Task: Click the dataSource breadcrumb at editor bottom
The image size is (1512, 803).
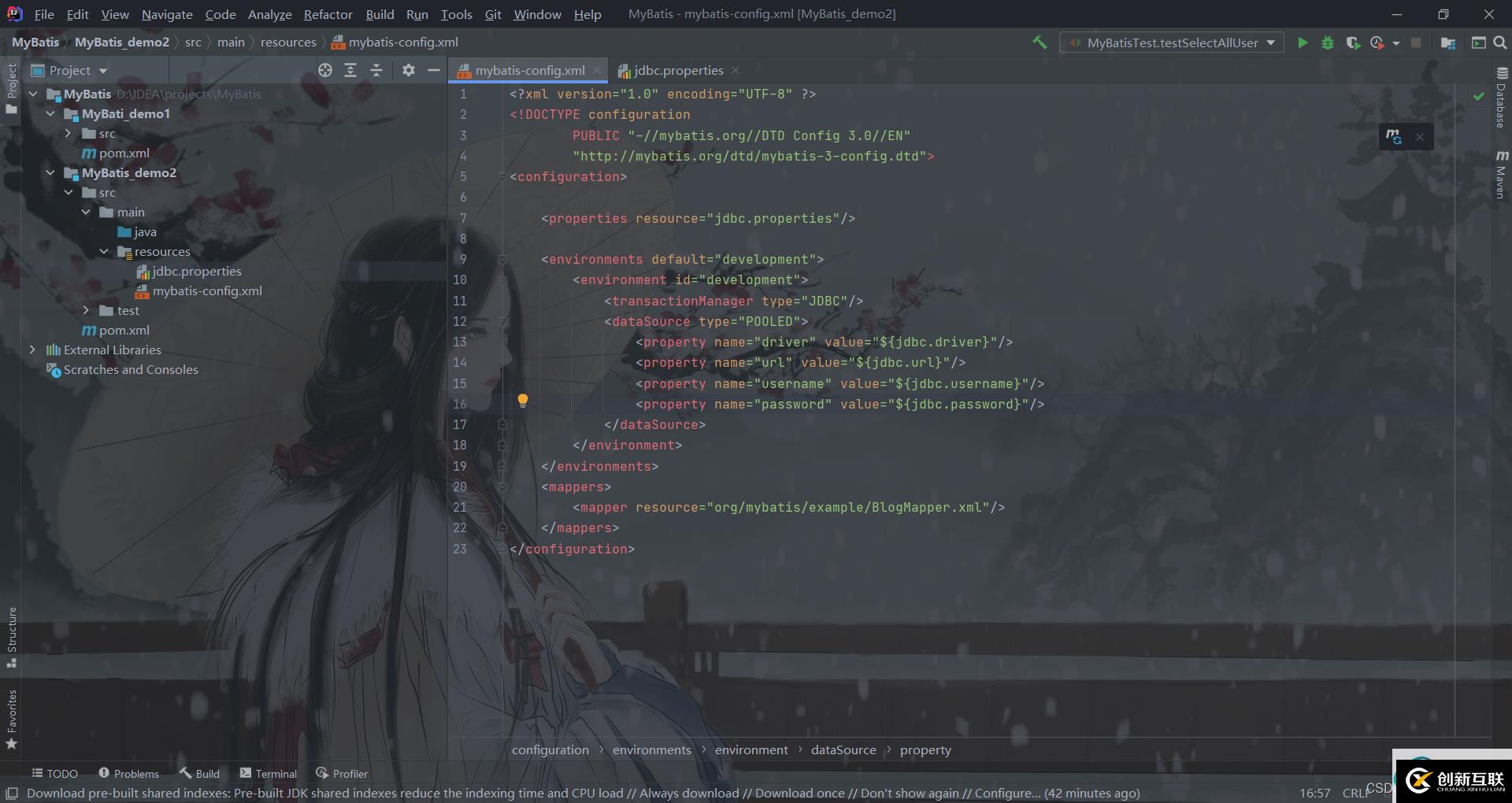Action: 843,749
